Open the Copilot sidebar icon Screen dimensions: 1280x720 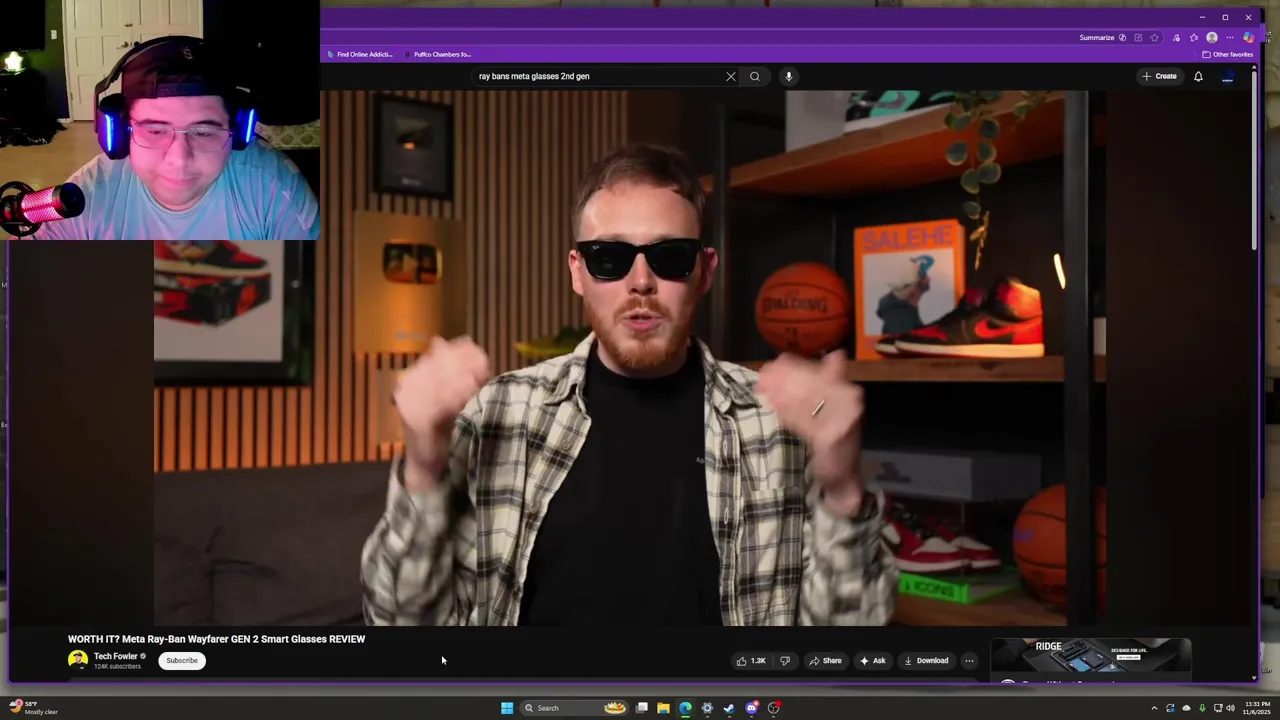tap(1249, 38)
